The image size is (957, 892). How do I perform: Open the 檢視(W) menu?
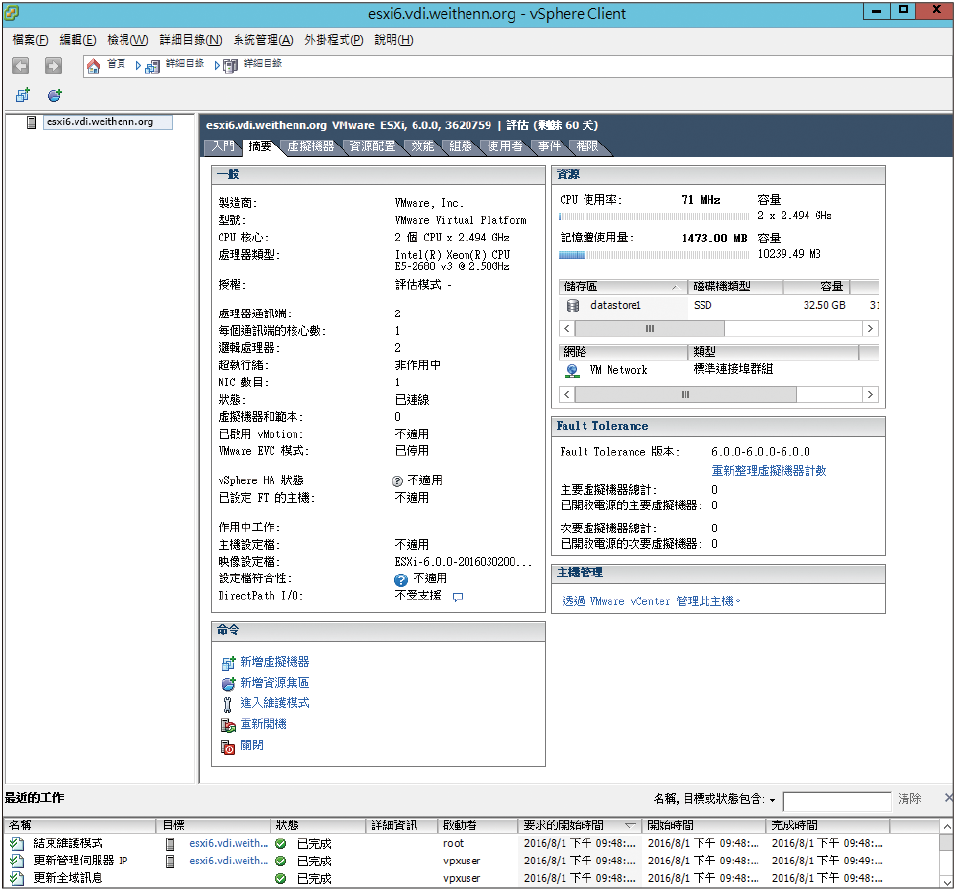point(128,40)
